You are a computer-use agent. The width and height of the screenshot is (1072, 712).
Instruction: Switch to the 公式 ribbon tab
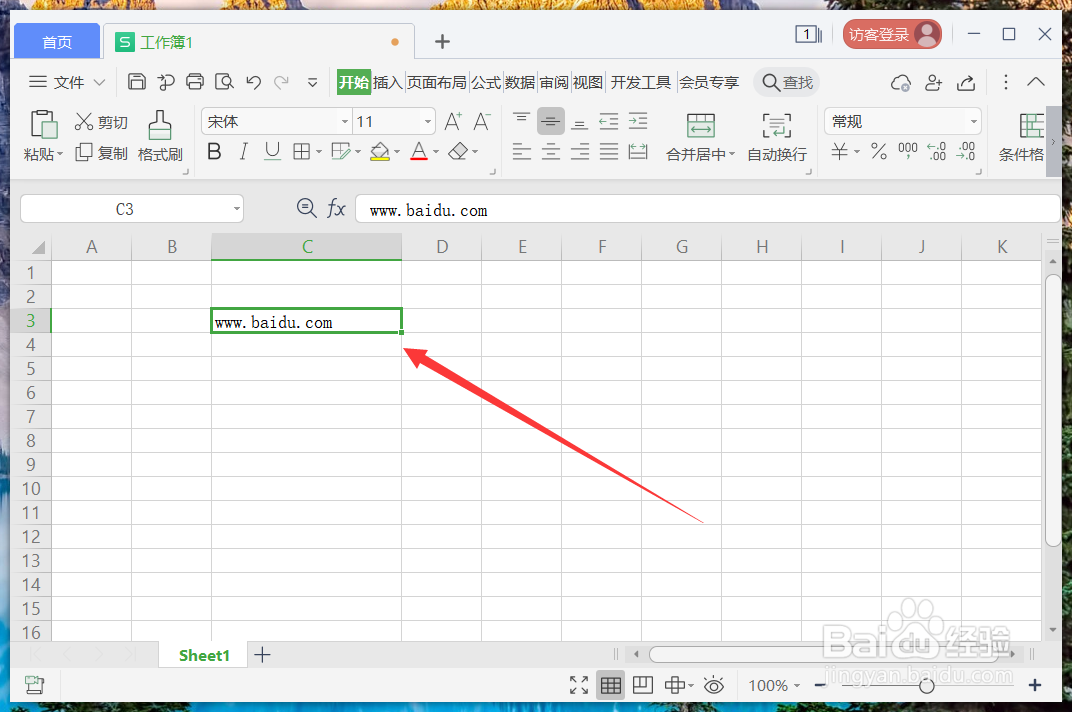click(x=486, y=82)
